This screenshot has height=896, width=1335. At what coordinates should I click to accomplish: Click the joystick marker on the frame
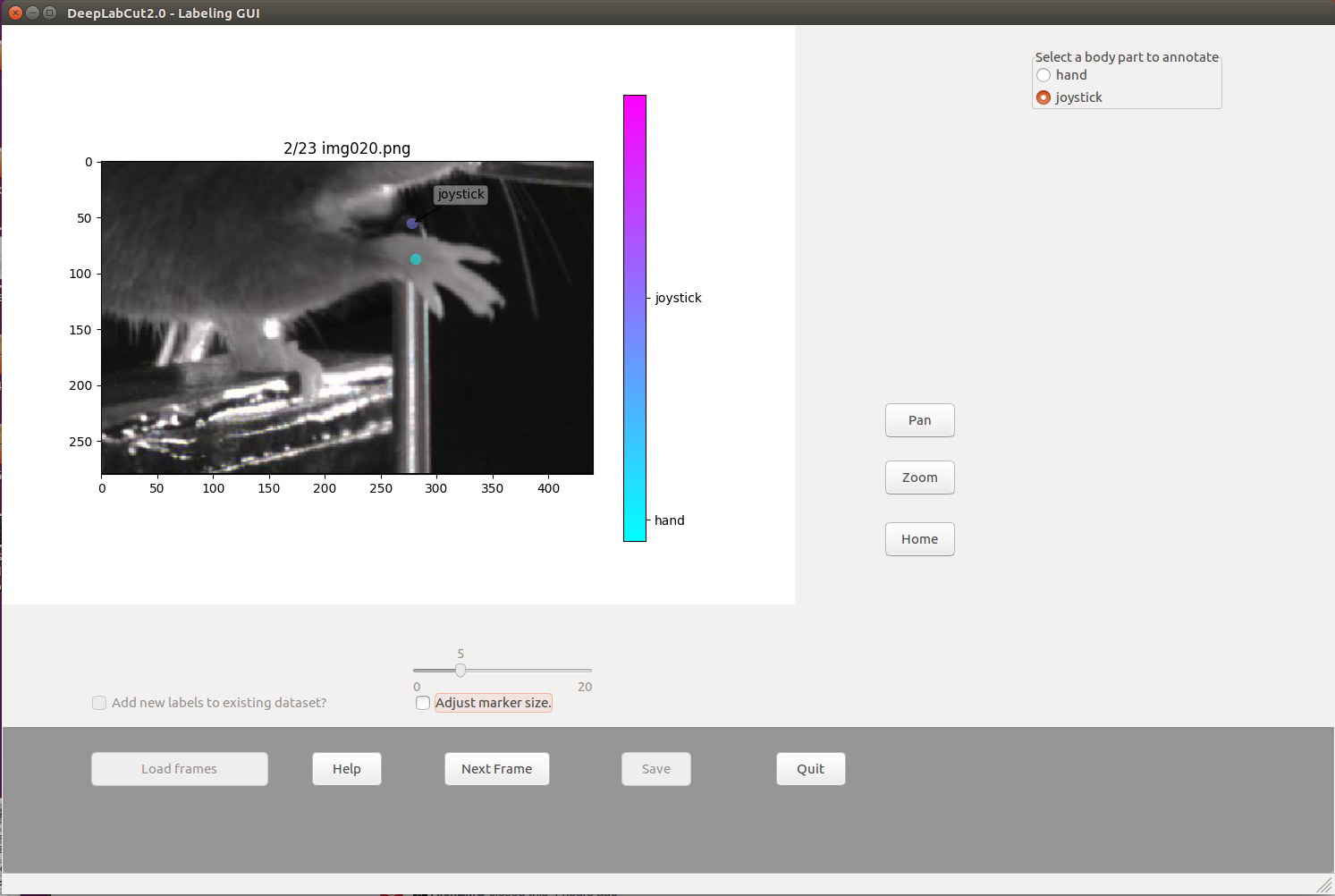(x=412, y=223)
